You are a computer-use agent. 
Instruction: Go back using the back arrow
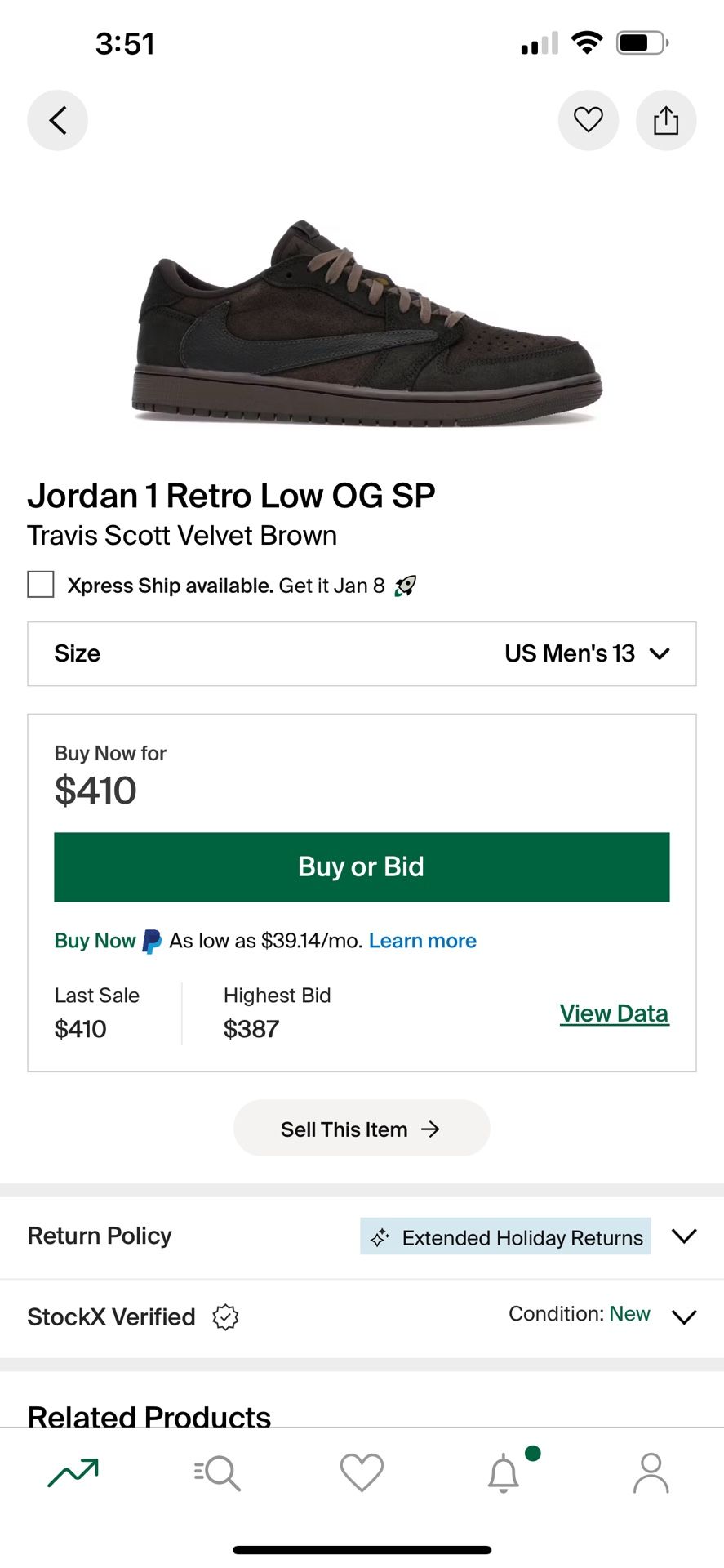pyautogui.click(x=57, y=119)
